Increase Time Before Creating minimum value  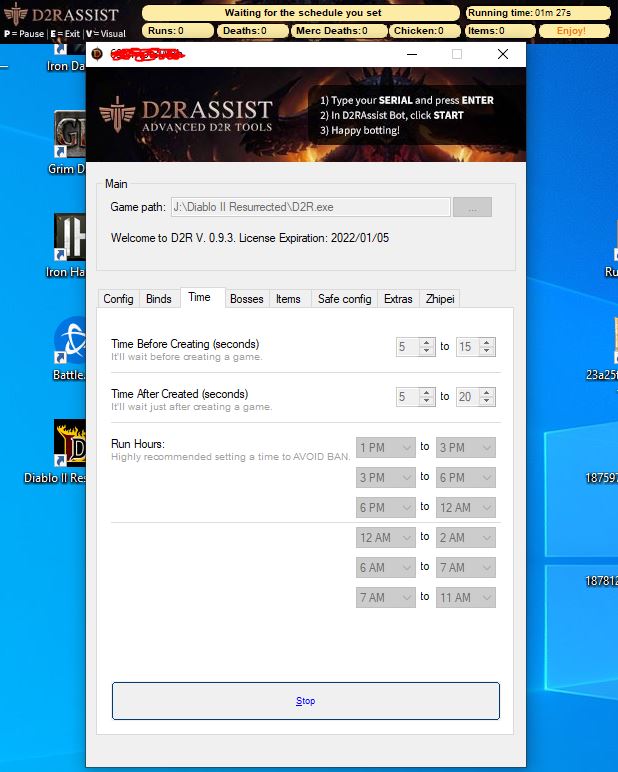(427, 343)
